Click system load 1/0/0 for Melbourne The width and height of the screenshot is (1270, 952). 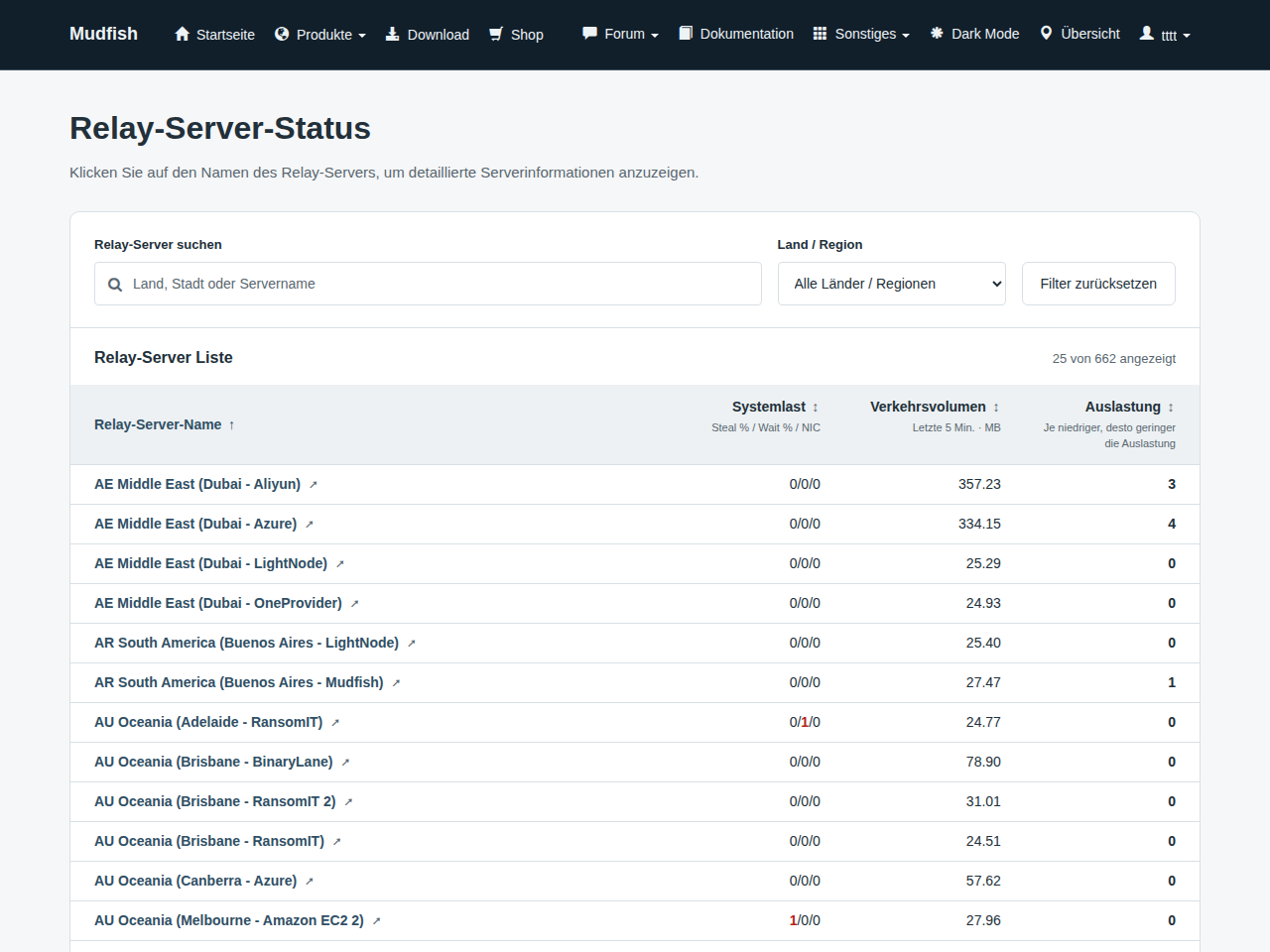(x=805, y=920)
